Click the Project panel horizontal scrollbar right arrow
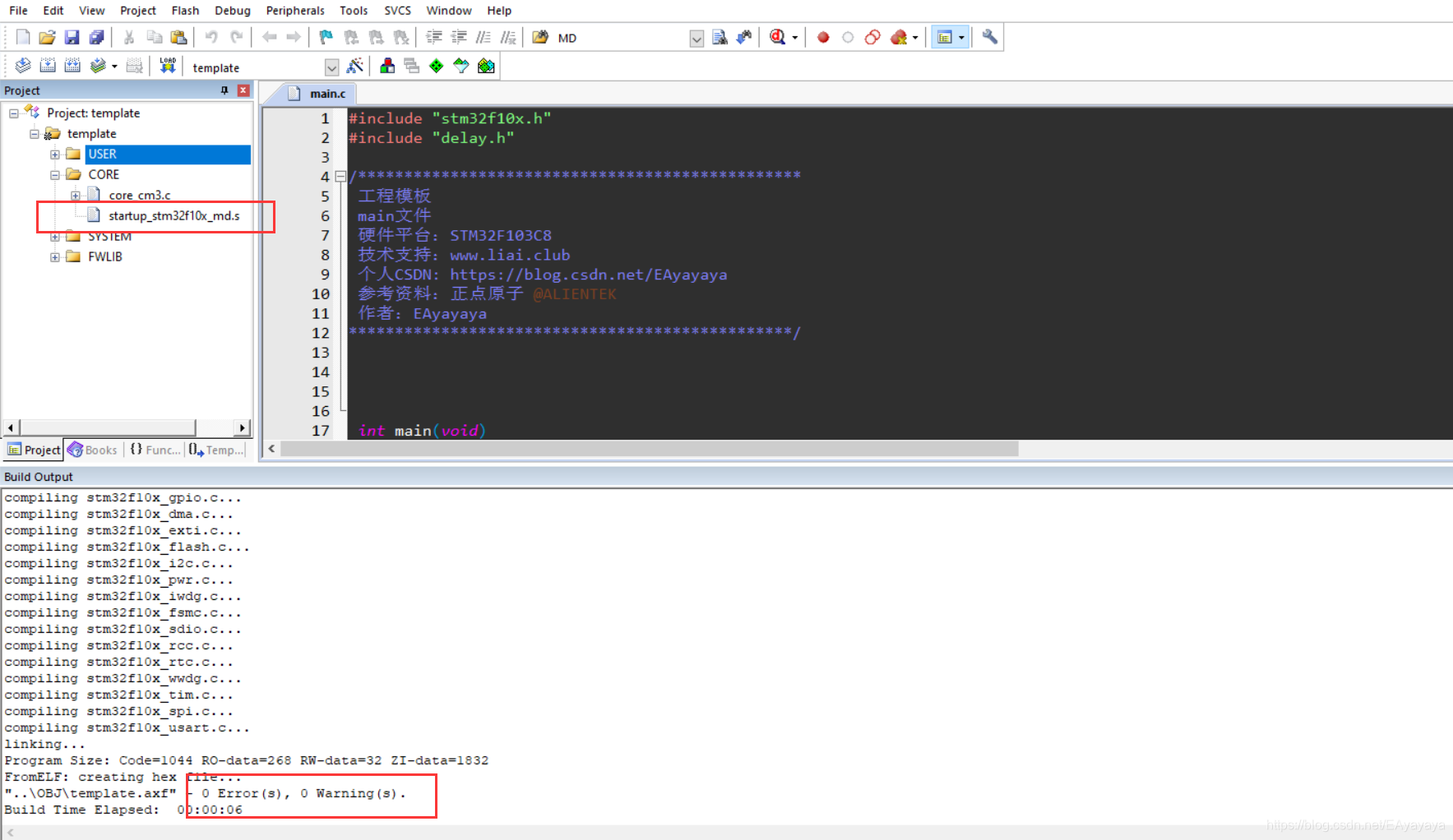Screen dimensions: 1453x840 click(242, 427)
